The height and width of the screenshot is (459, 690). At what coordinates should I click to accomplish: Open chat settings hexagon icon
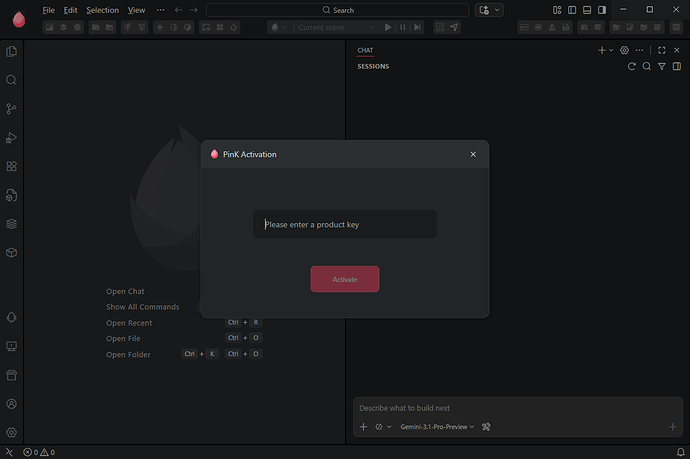pyautogui.click(x=624, y=50)
